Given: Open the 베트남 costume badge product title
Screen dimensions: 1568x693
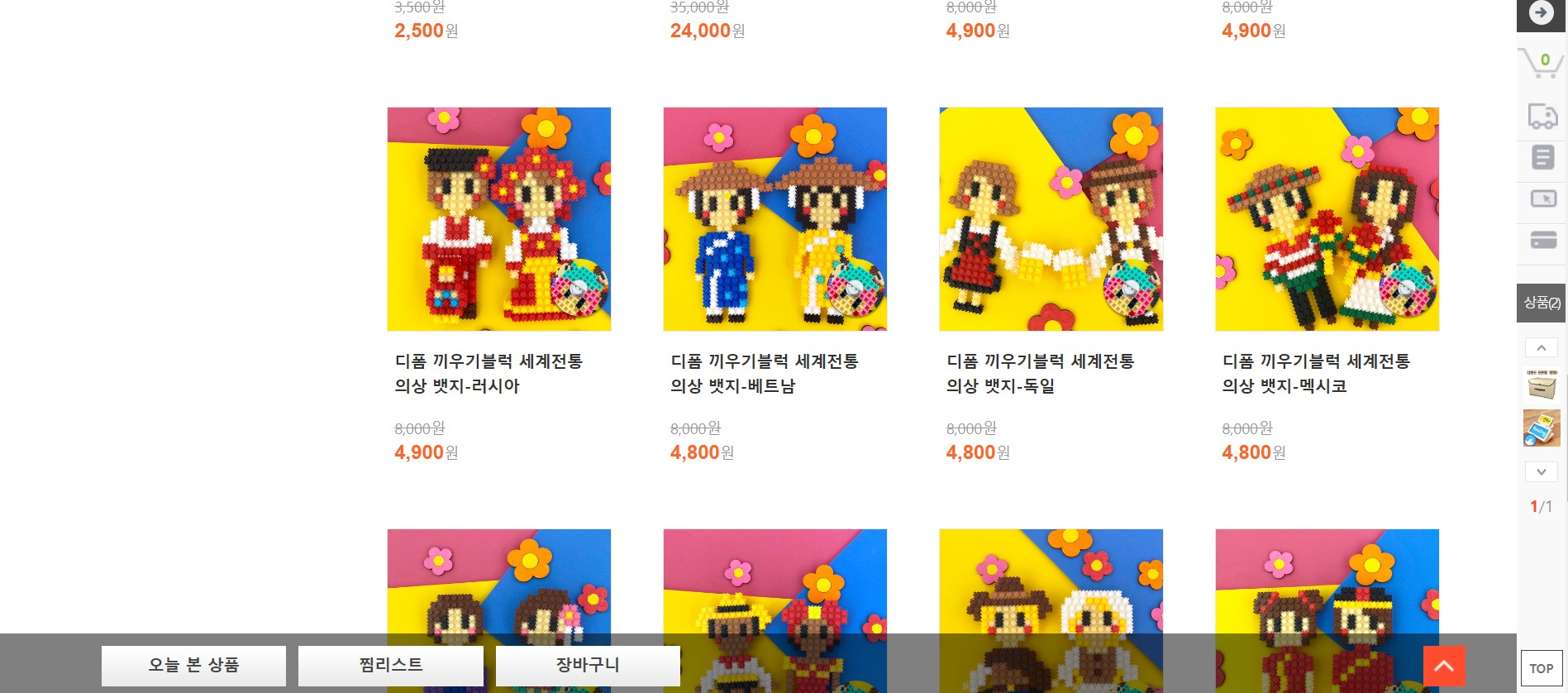Looking at the screenshot, I should [x=765, y=374].
